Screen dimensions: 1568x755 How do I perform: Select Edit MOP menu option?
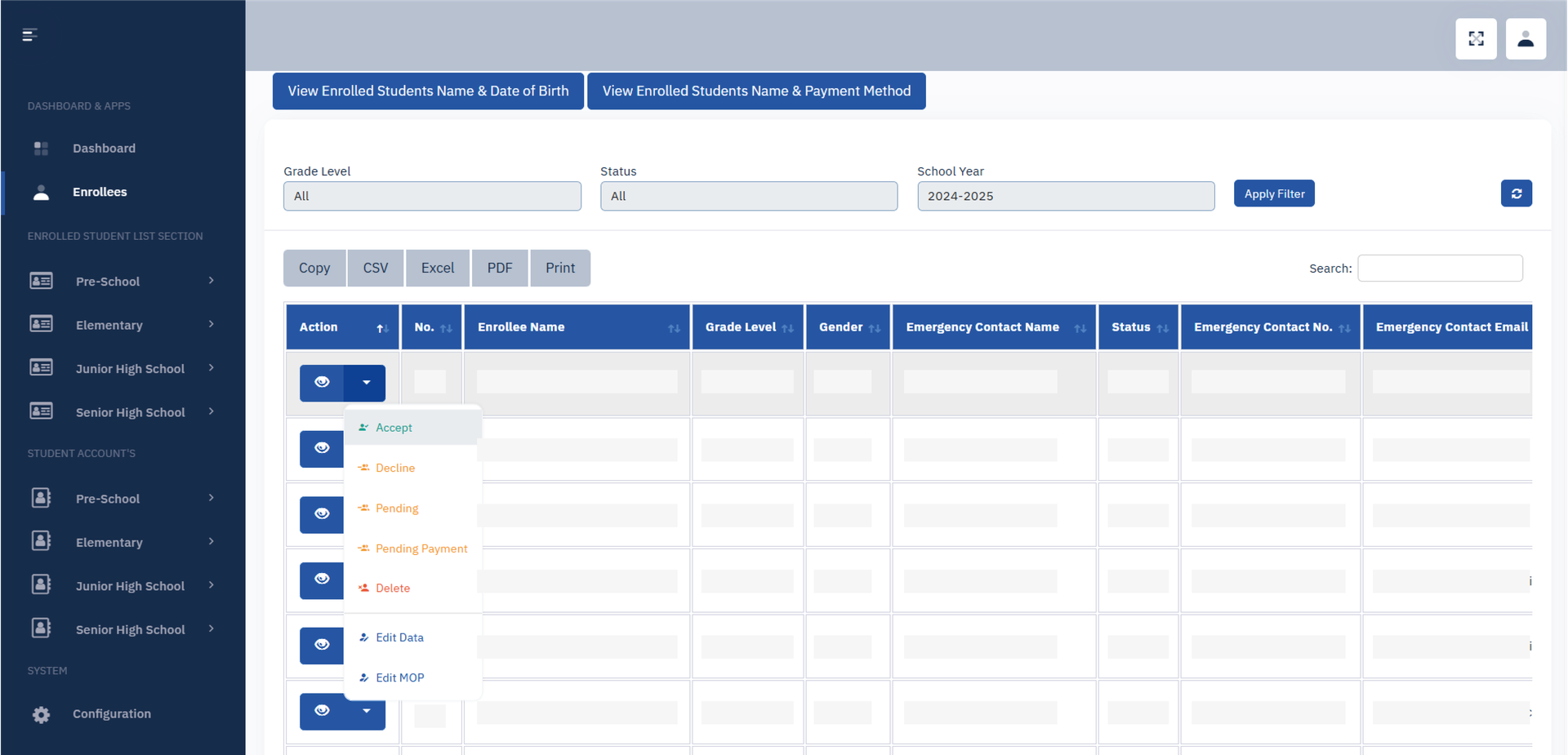(x=399, y=677)
